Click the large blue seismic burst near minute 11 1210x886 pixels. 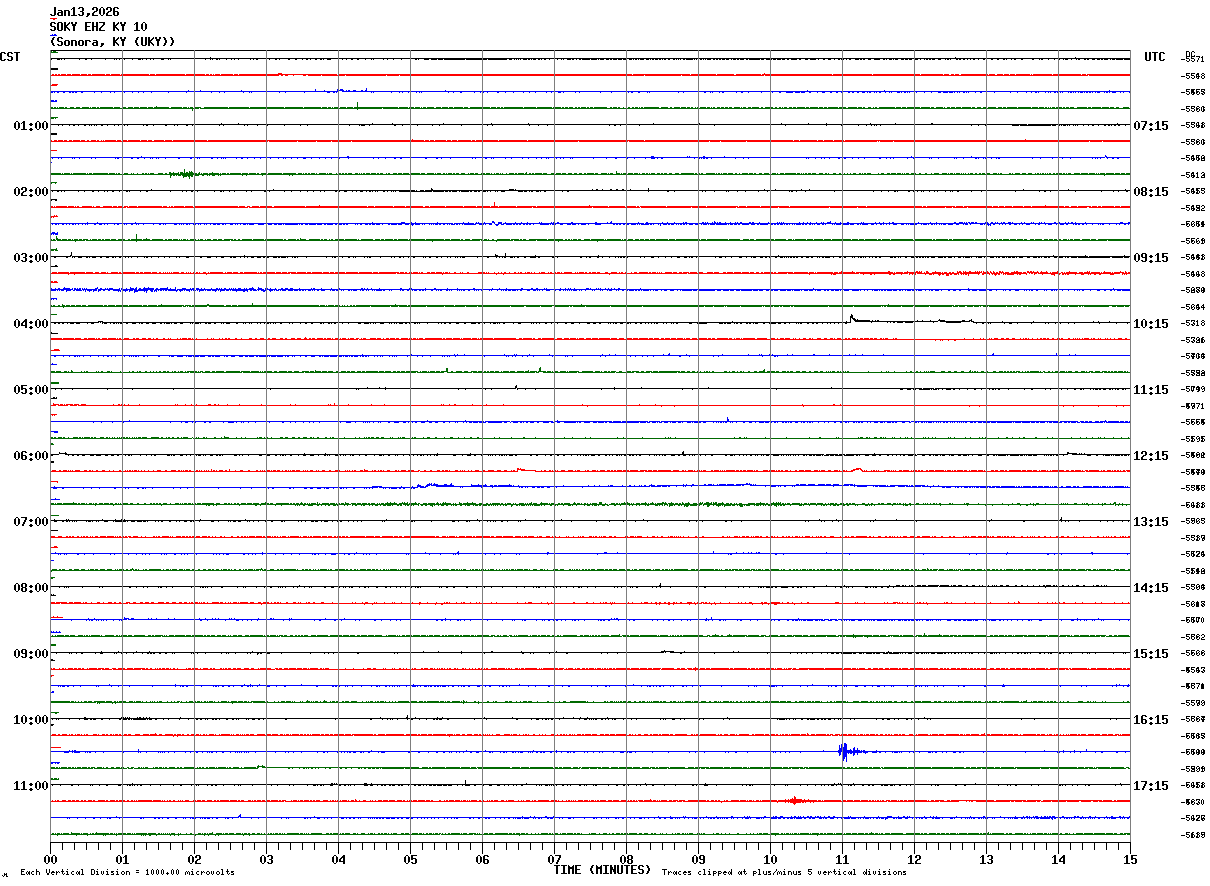click(x=845, y=751)
